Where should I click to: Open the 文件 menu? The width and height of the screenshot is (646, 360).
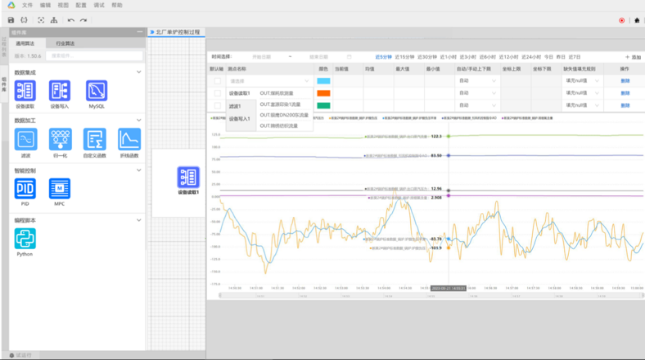click(x=27, y=5)
